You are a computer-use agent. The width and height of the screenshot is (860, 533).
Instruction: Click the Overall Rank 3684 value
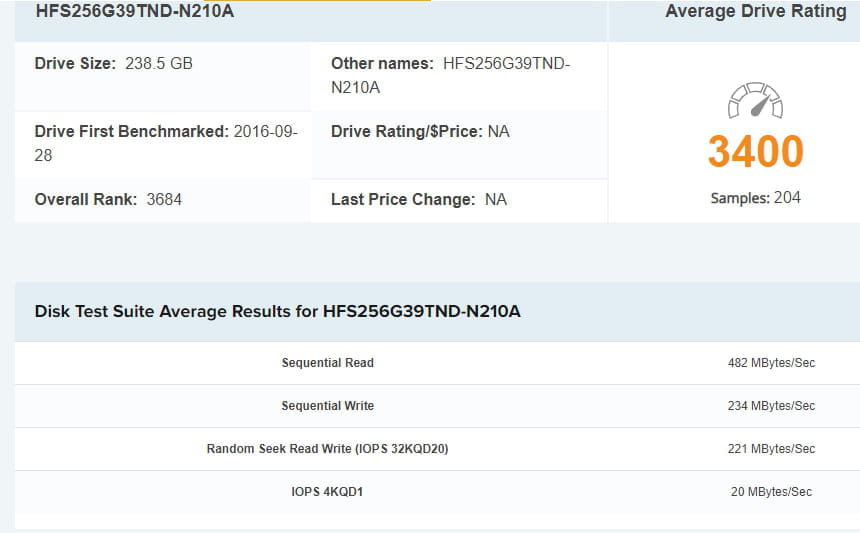pyautogui.click(x=164, y=200)
